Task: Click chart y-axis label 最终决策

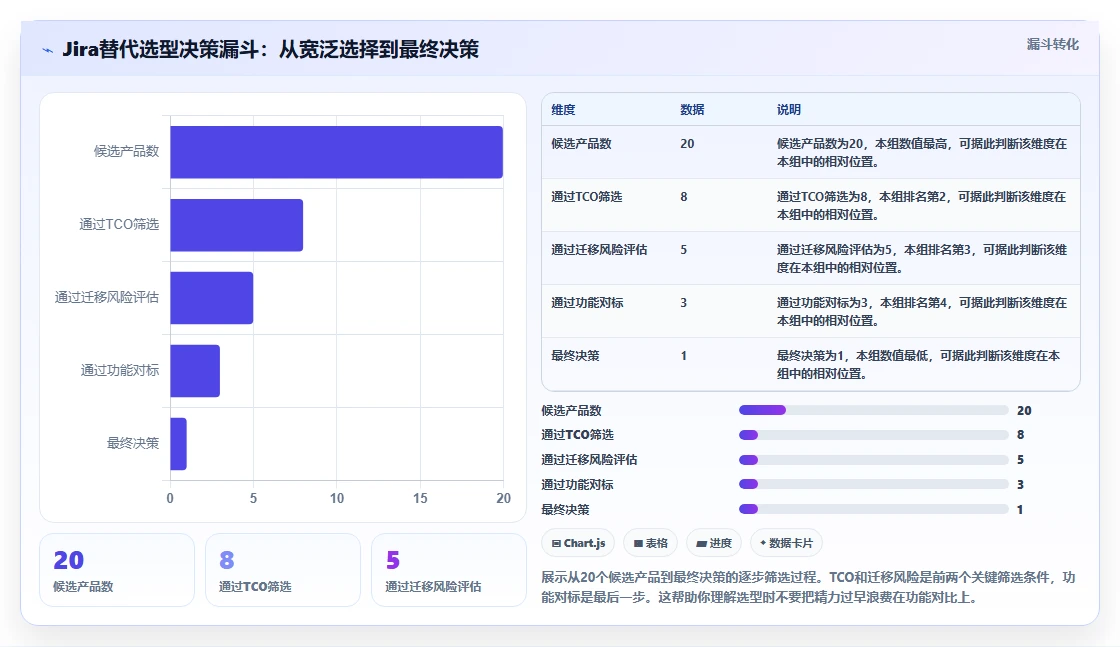Action: (133, 443)
